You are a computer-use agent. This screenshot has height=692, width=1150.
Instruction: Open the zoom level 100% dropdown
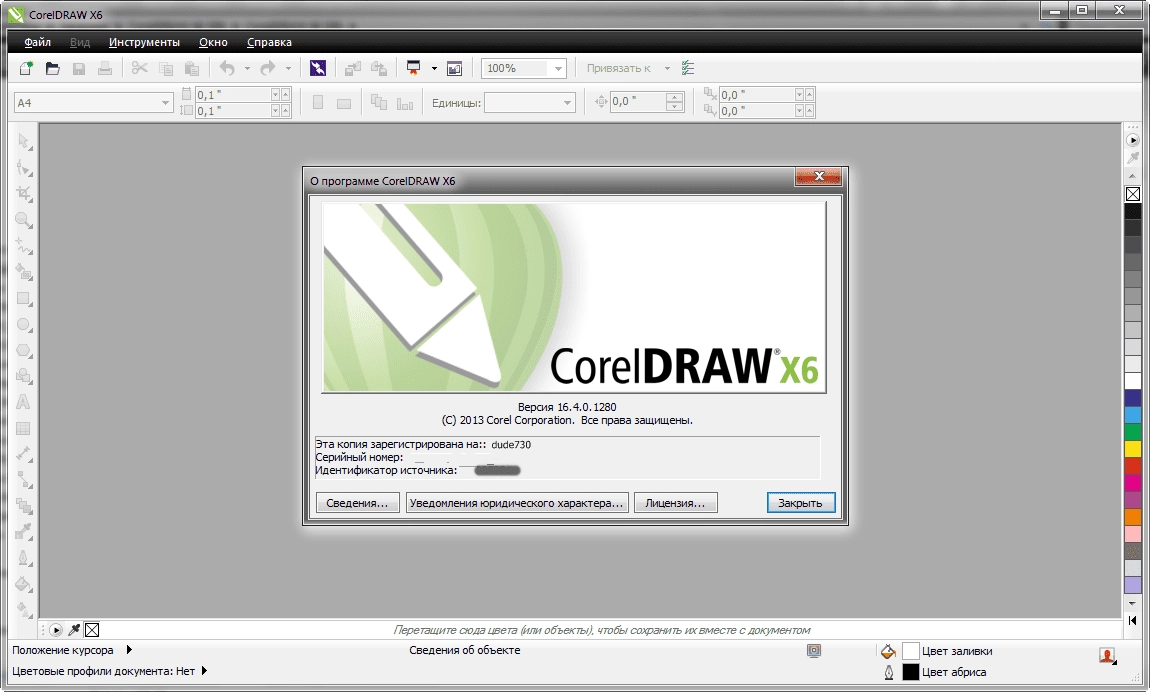click(558, 68)
